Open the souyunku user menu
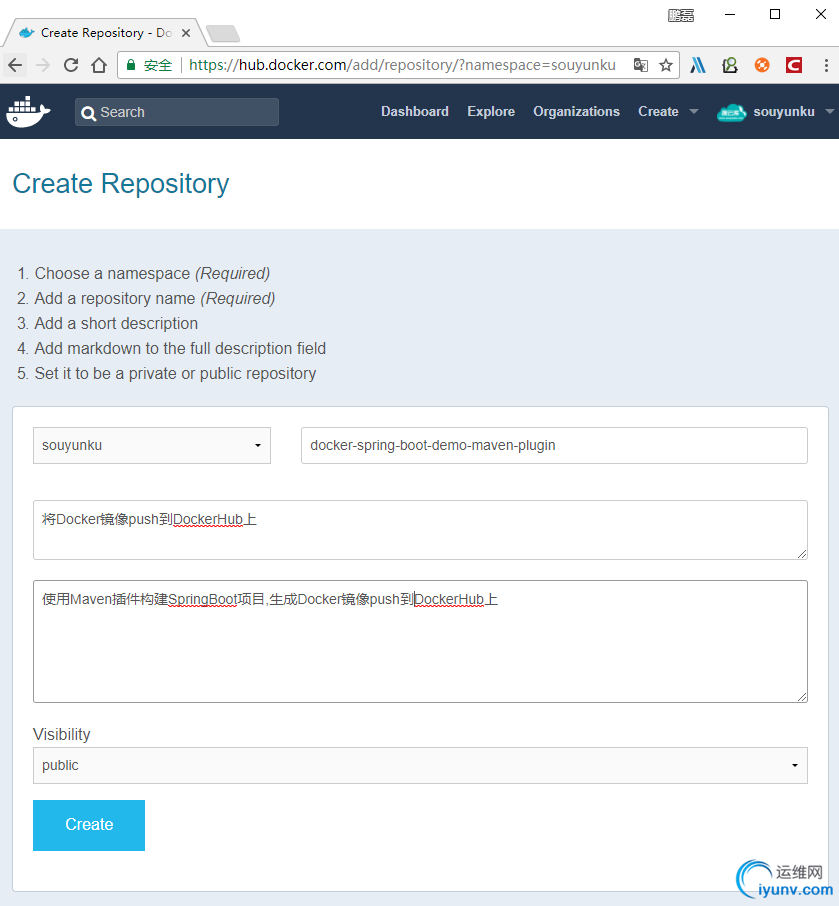The height and width of the screenshot is (906, 839). (x=784, y=112)
